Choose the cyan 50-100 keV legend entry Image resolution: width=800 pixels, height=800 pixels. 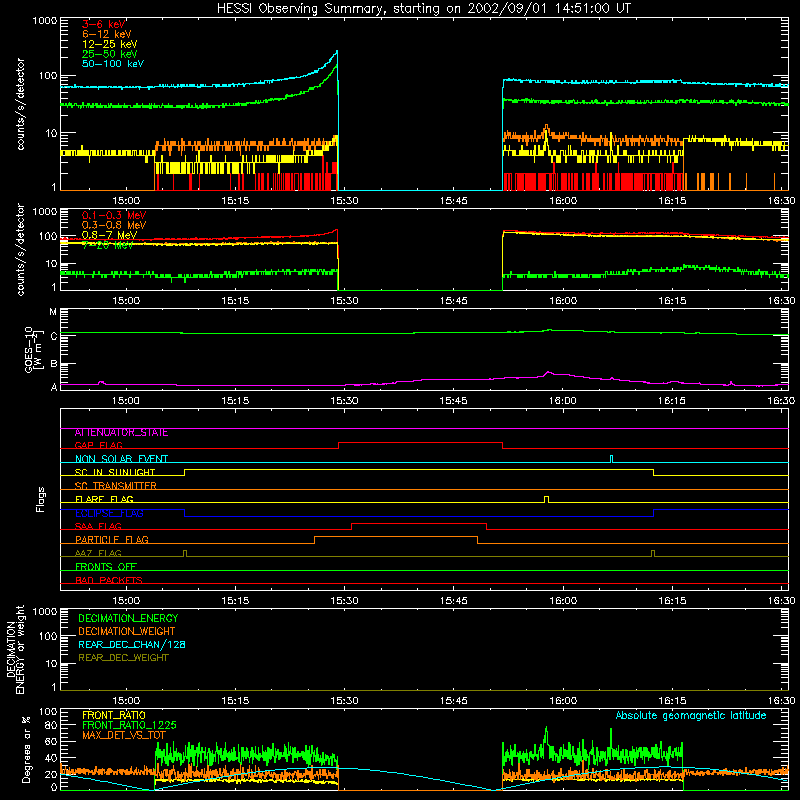pyautogui.click(x=113, y=64)
